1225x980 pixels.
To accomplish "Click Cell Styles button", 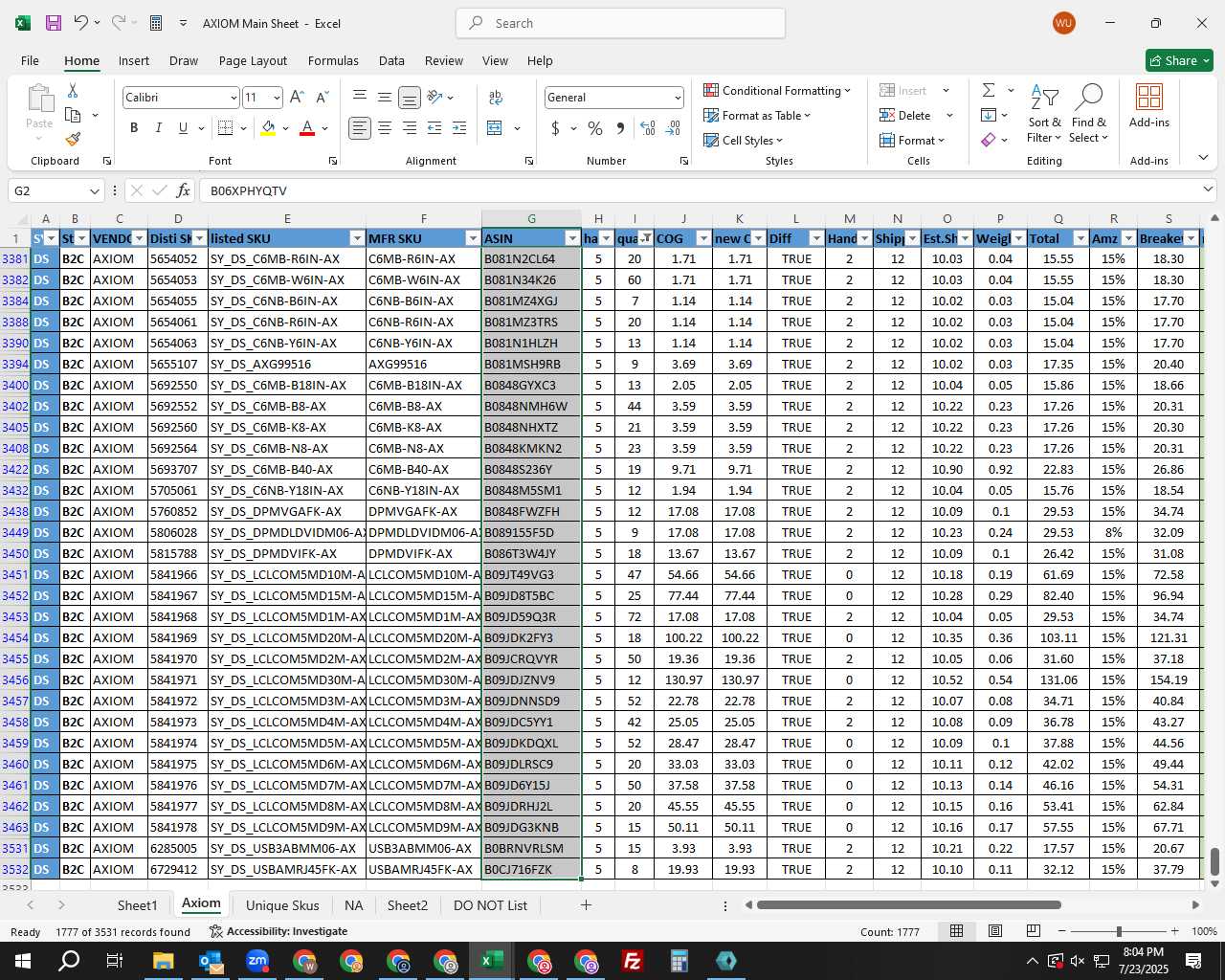I will click(744, 140).
